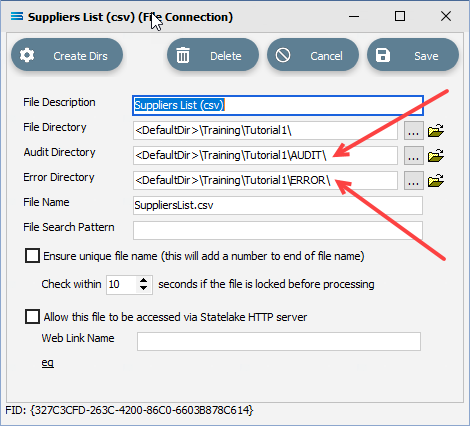Select the File Description text field
470x426 pixels.
(x=278, y=105)
